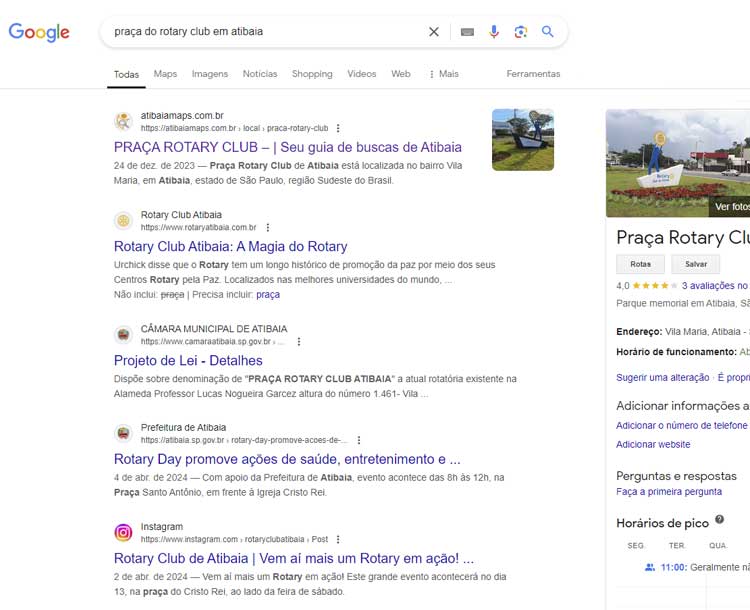Click the Prefeitura de Atibaia site name
This screenshot has width=750, height=610.
[183, 428]
